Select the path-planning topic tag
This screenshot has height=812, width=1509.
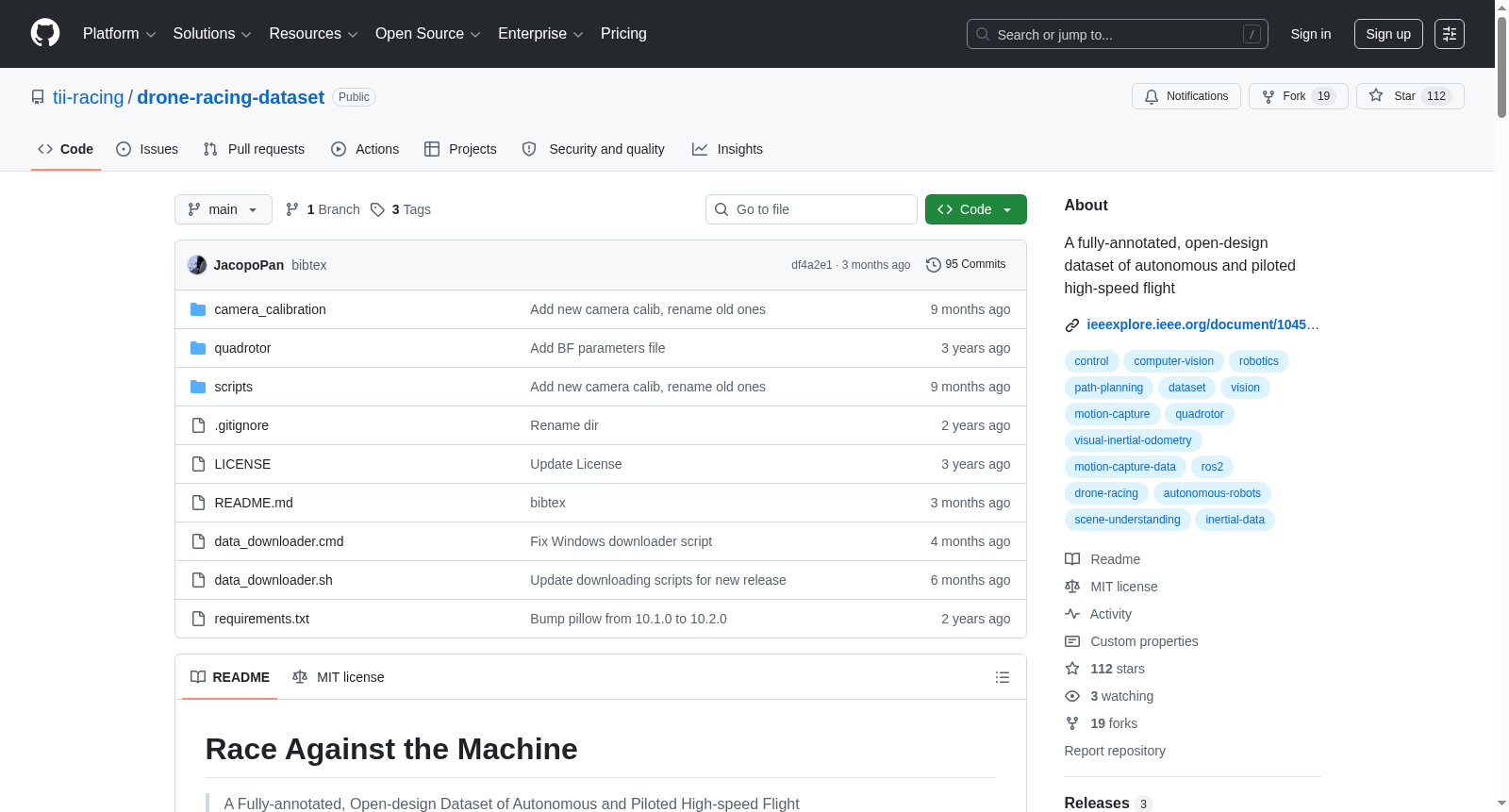point(1108,388)
